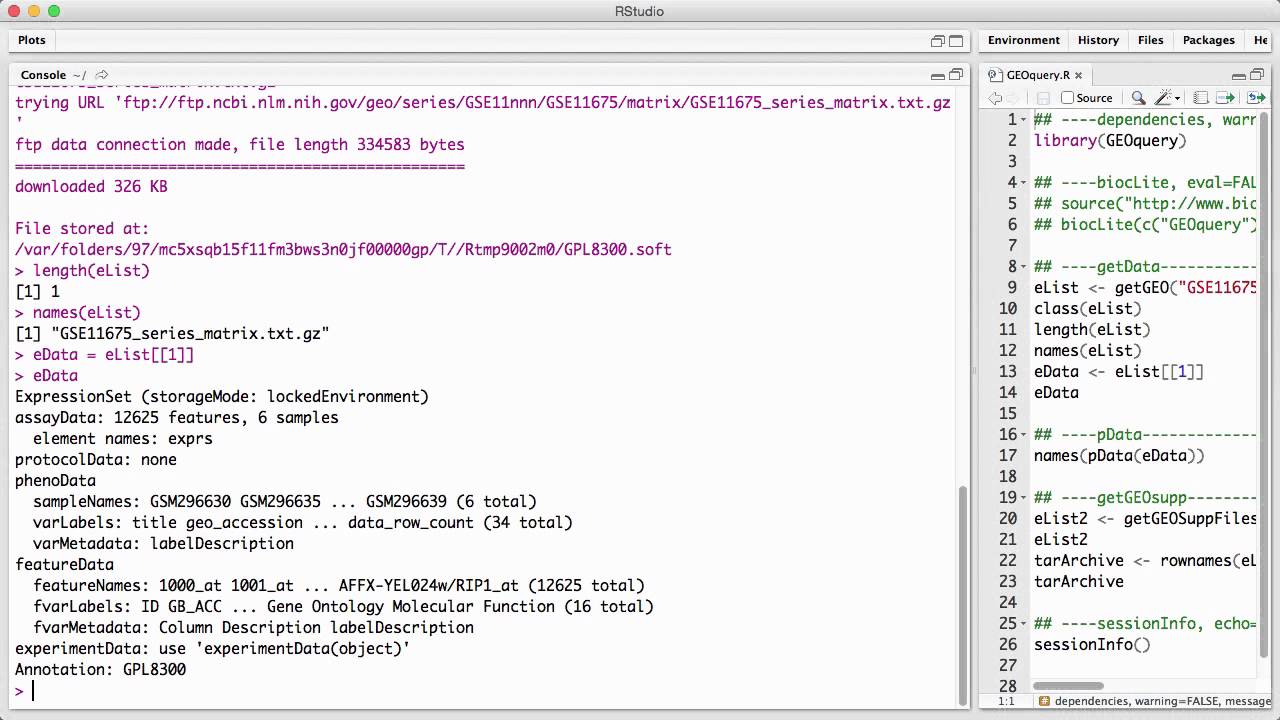Click the 'element names: exprs' console line
The height and width of the screenshot is (720, 1280).
pyautogui.click(x=123, y=439)
